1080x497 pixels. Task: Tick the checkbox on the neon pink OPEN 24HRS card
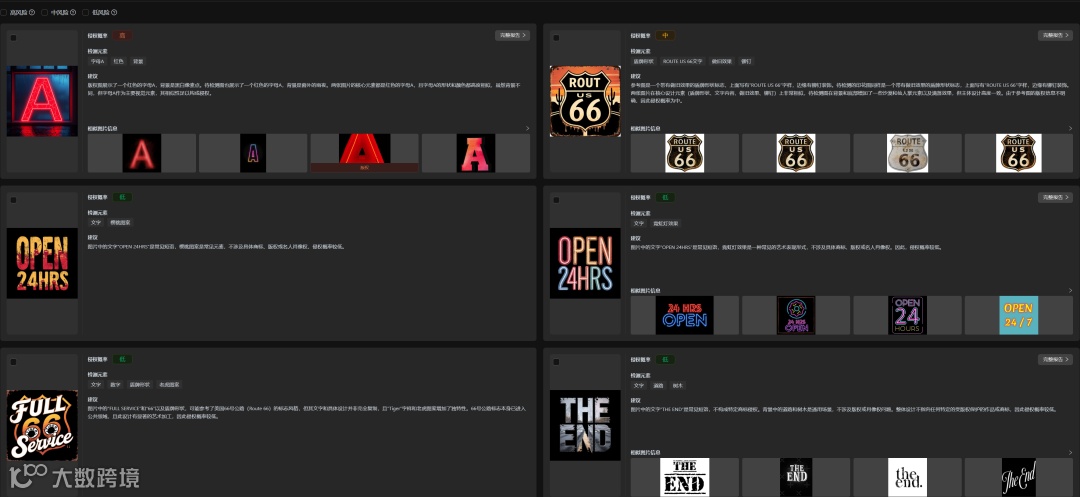pos(557,200)
